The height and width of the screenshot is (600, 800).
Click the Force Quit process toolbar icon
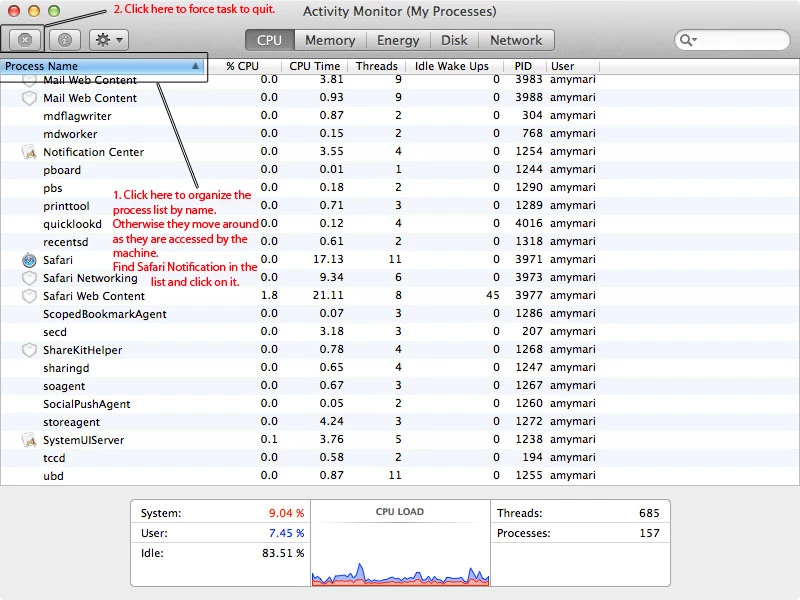pyautogui.click(x=24, y=40)
